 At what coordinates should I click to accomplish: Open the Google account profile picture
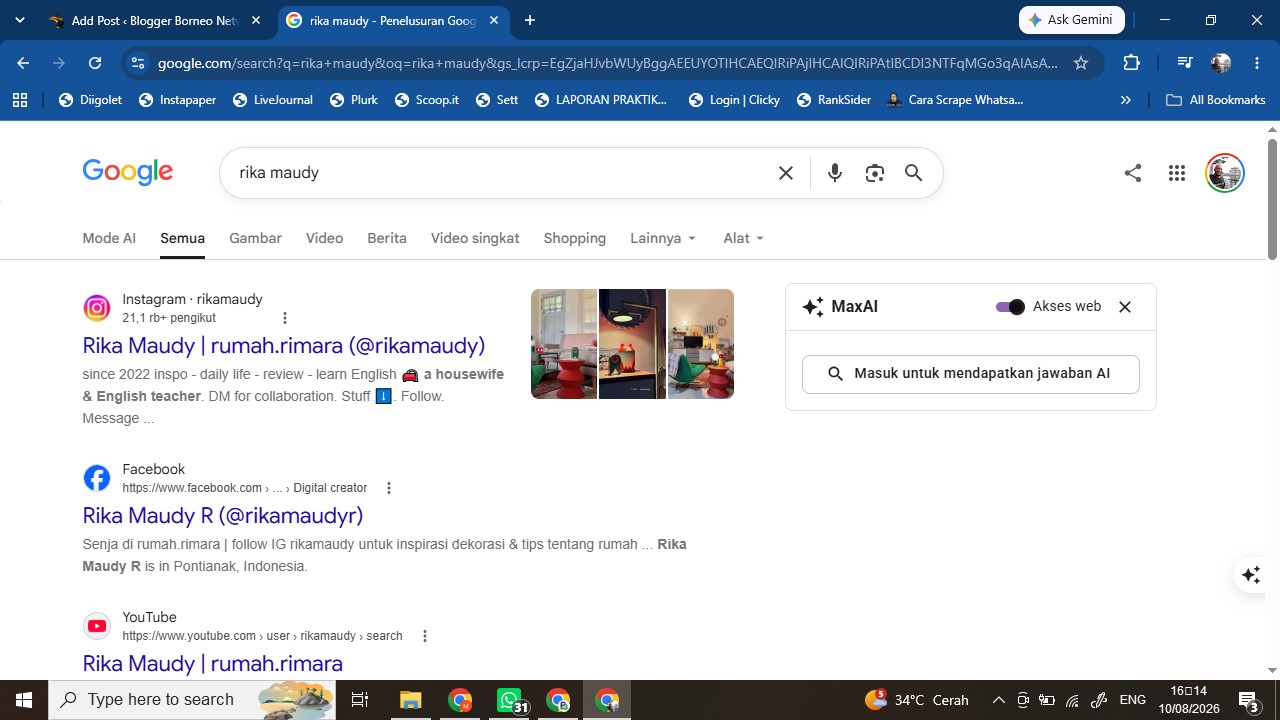(x=1225, y=173)
